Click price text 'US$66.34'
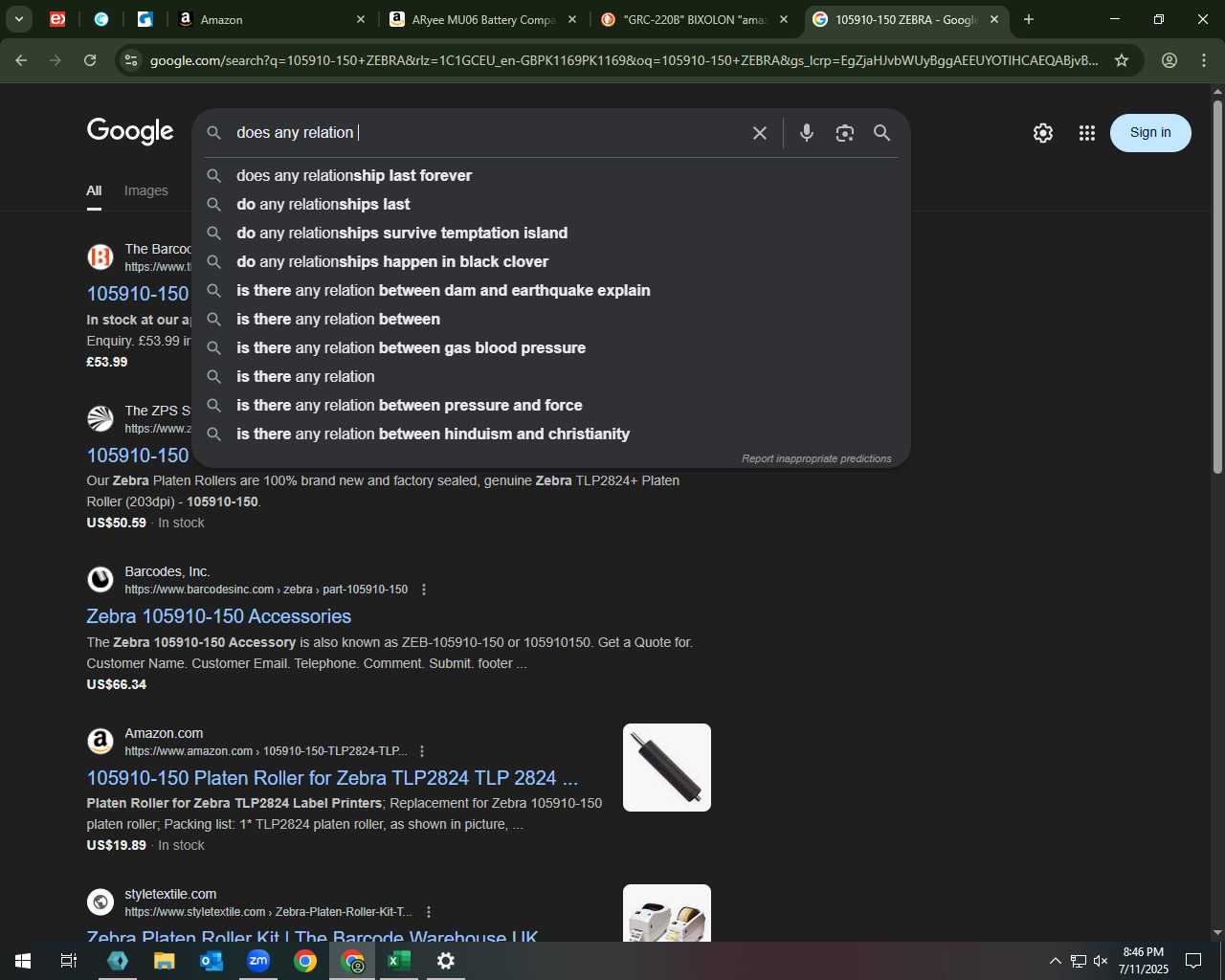This screenshot has width=1225, height=980. pyautogui.click(x=117, y=684)
